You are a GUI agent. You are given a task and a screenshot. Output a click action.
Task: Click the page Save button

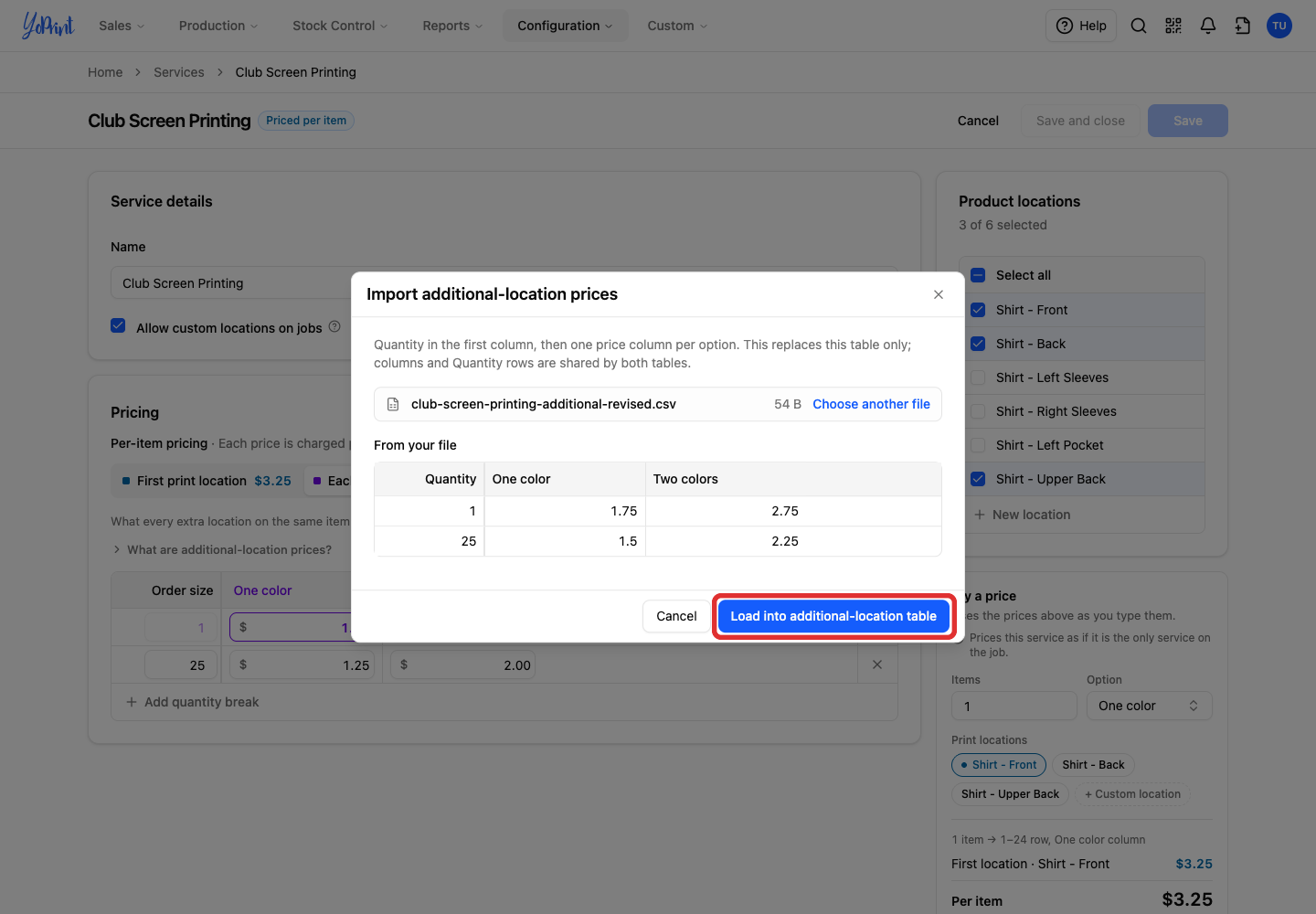coord(1187,121)
